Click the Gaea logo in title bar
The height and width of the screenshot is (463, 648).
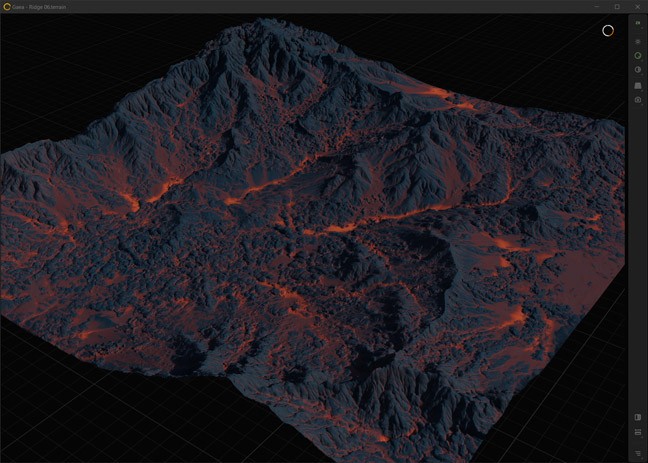coord(7,6)
